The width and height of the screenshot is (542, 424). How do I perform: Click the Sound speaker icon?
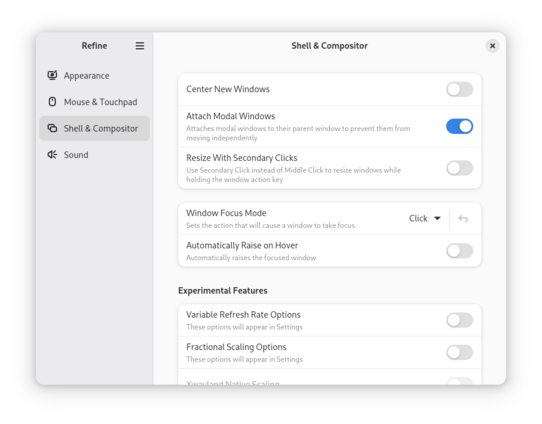[x=52, y=154]
